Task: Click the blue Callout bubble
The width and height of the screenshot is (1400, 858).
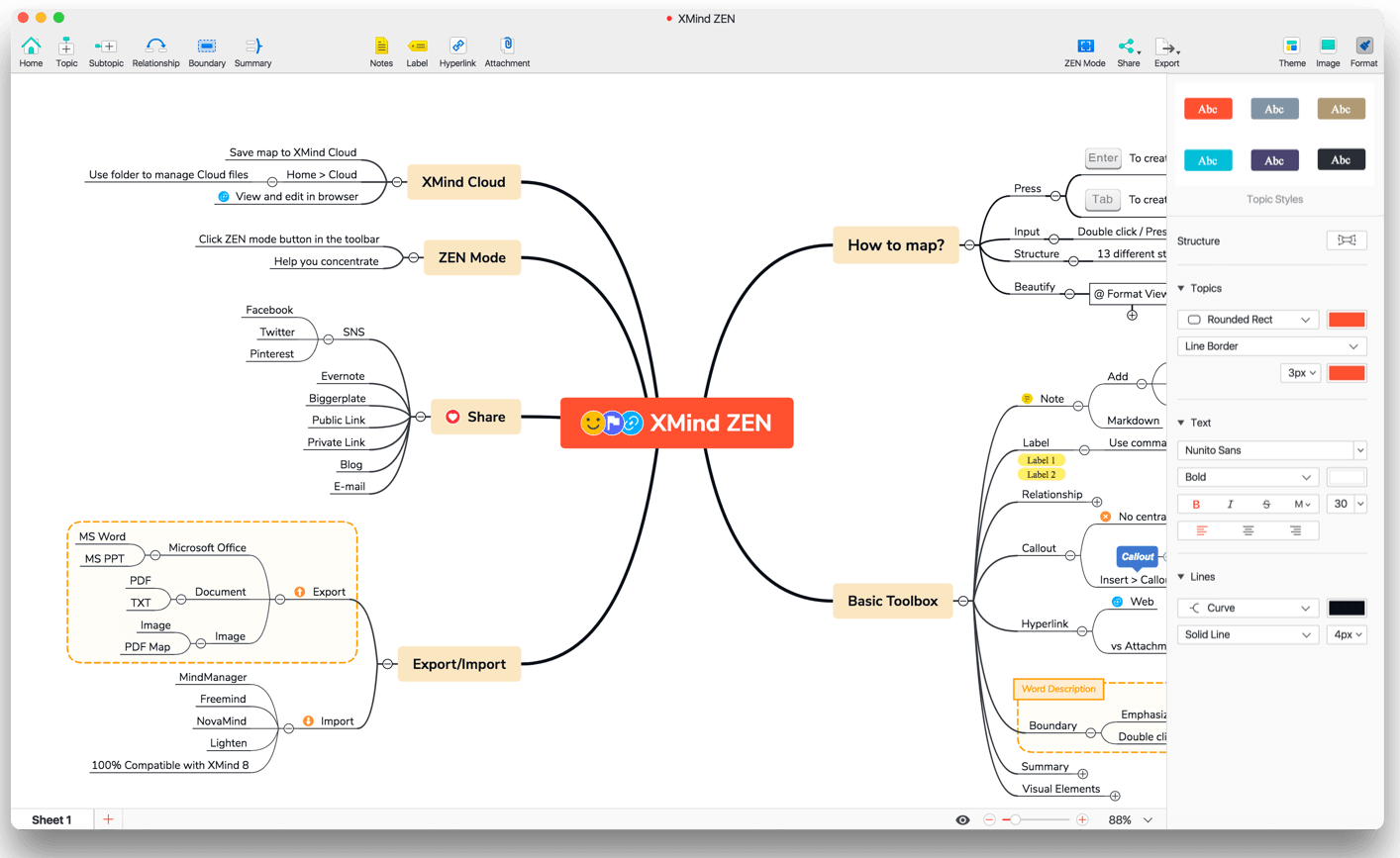Action: tap(1137, 557)
